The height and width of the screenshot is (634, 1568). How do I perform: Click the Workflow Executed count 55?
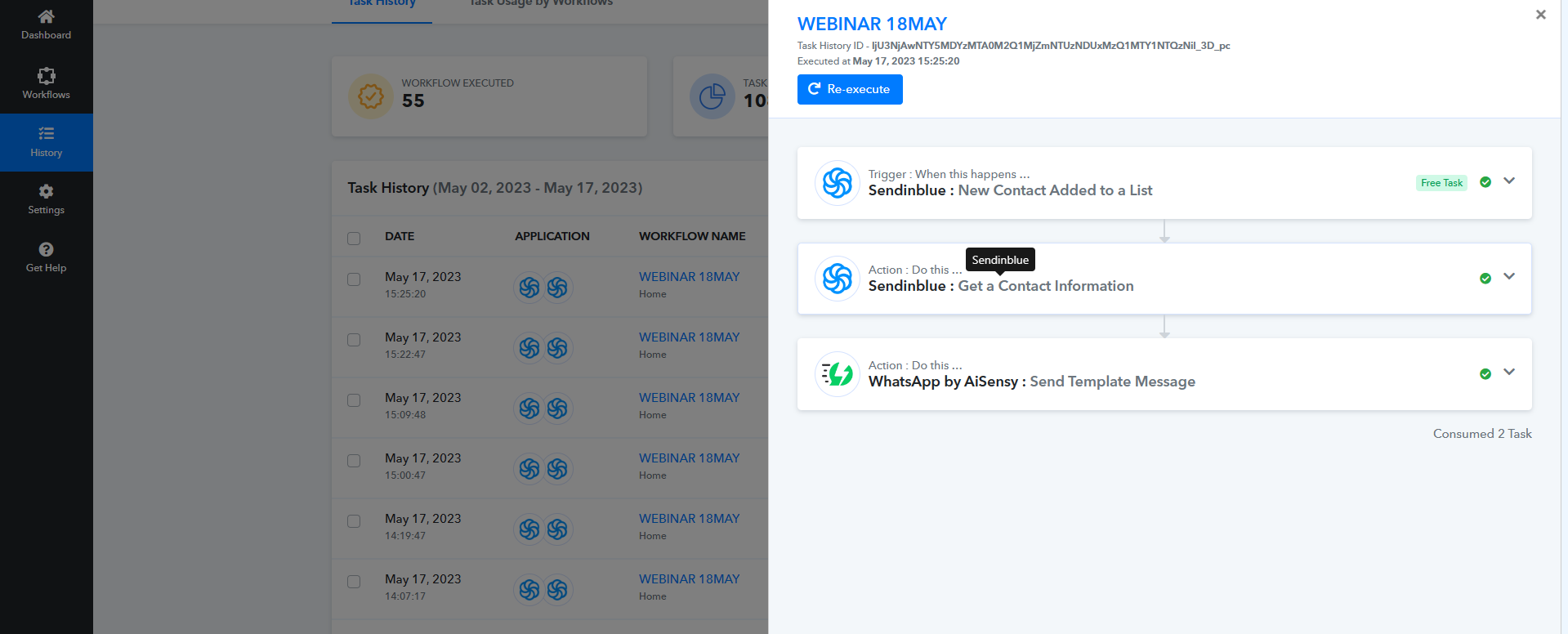413,100
